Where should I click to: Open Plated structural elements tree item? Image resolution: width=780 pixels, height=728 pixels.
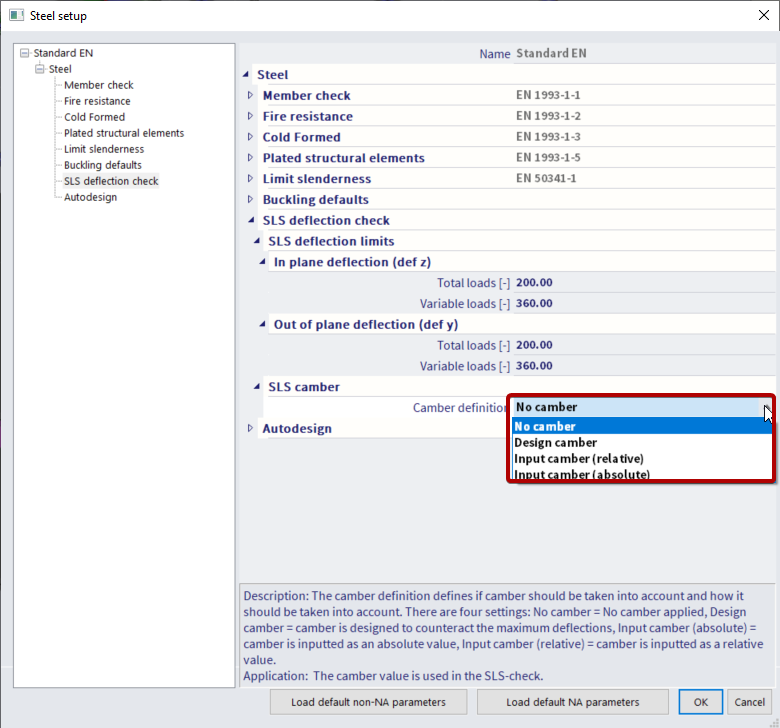pyautogui.click(x=123, y=133)
